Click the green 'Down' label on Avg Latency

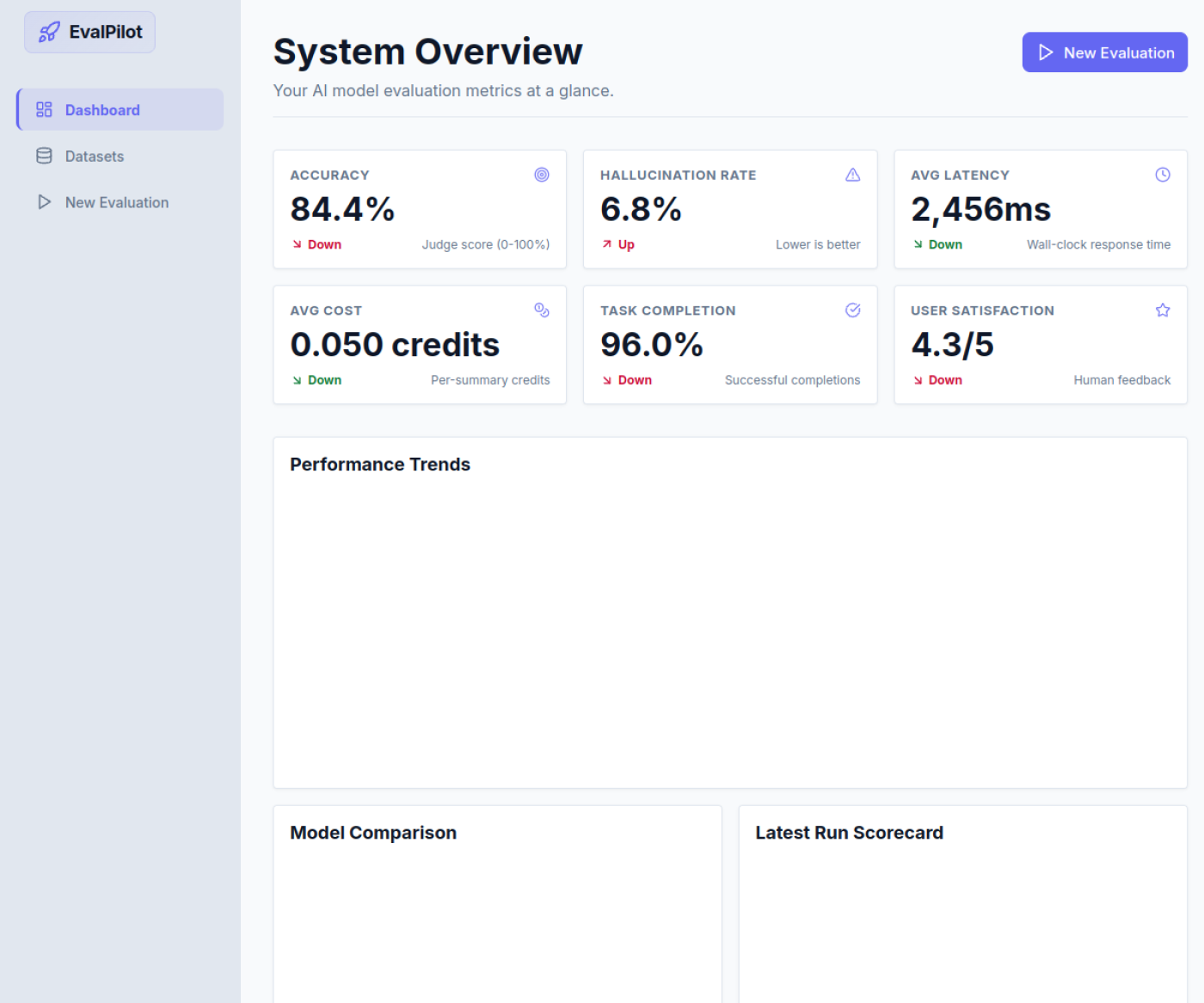(x=945, y=244)
